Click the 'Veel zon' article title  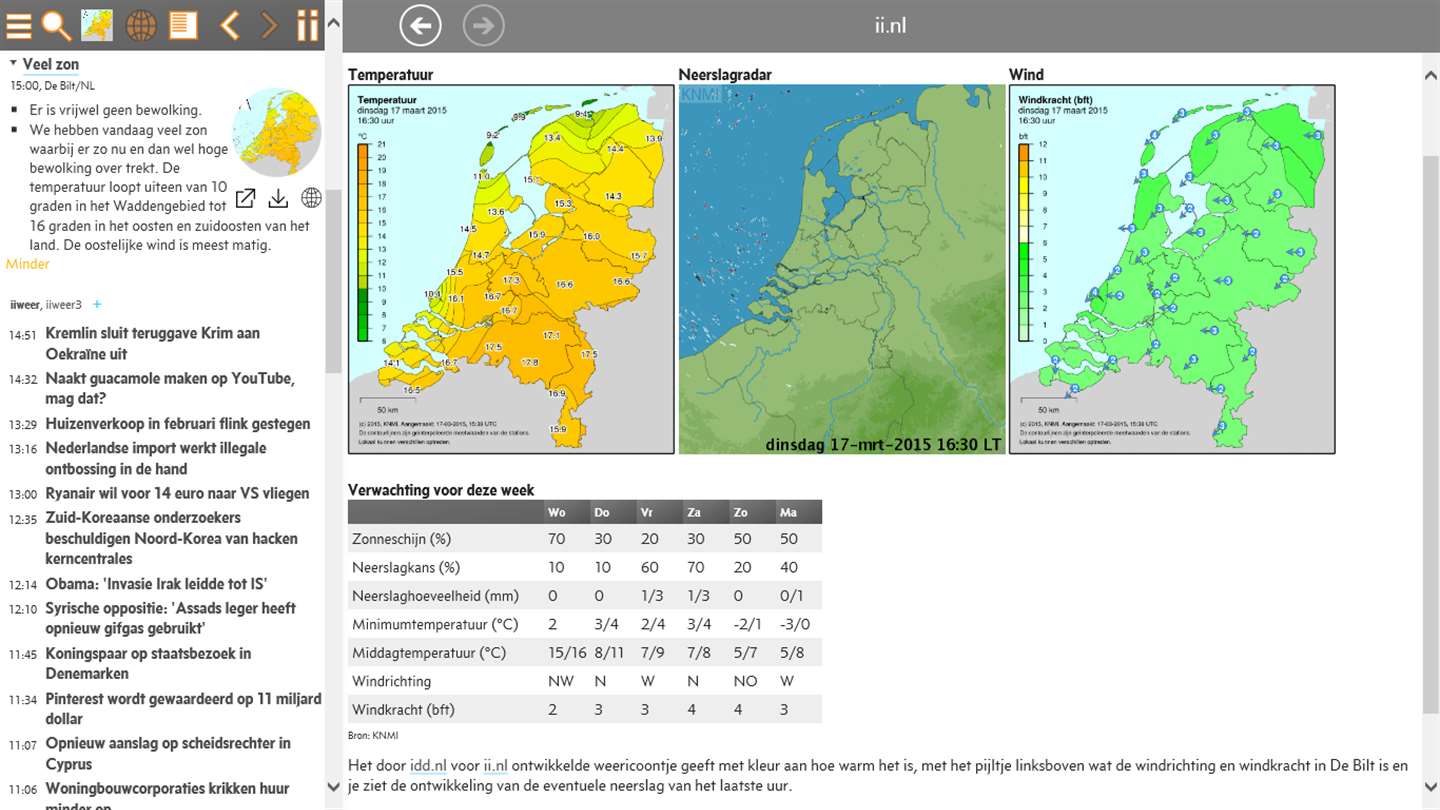tap(51, 64)
